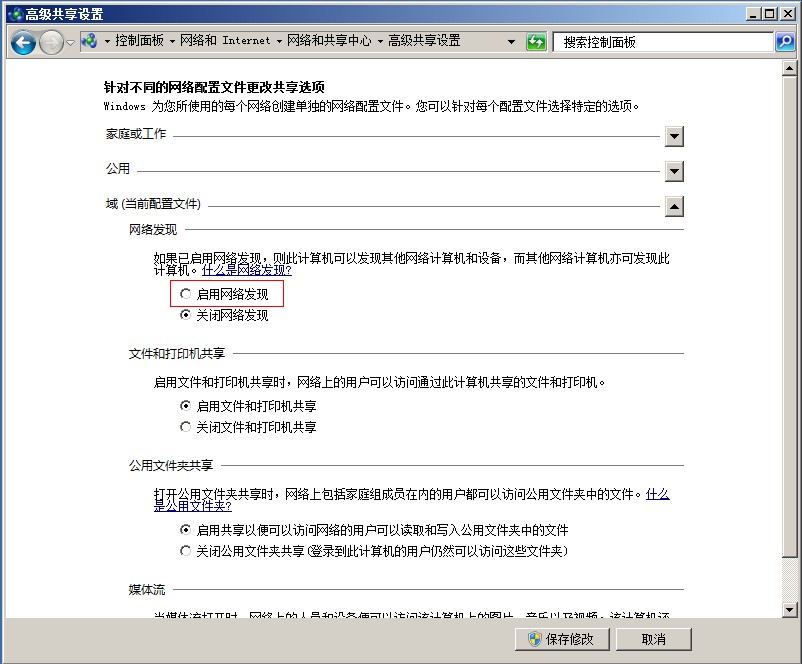Viewport: 802px width, 664px height.
Task: Click the 网络发现 section heading
Action: click(152, 230)
